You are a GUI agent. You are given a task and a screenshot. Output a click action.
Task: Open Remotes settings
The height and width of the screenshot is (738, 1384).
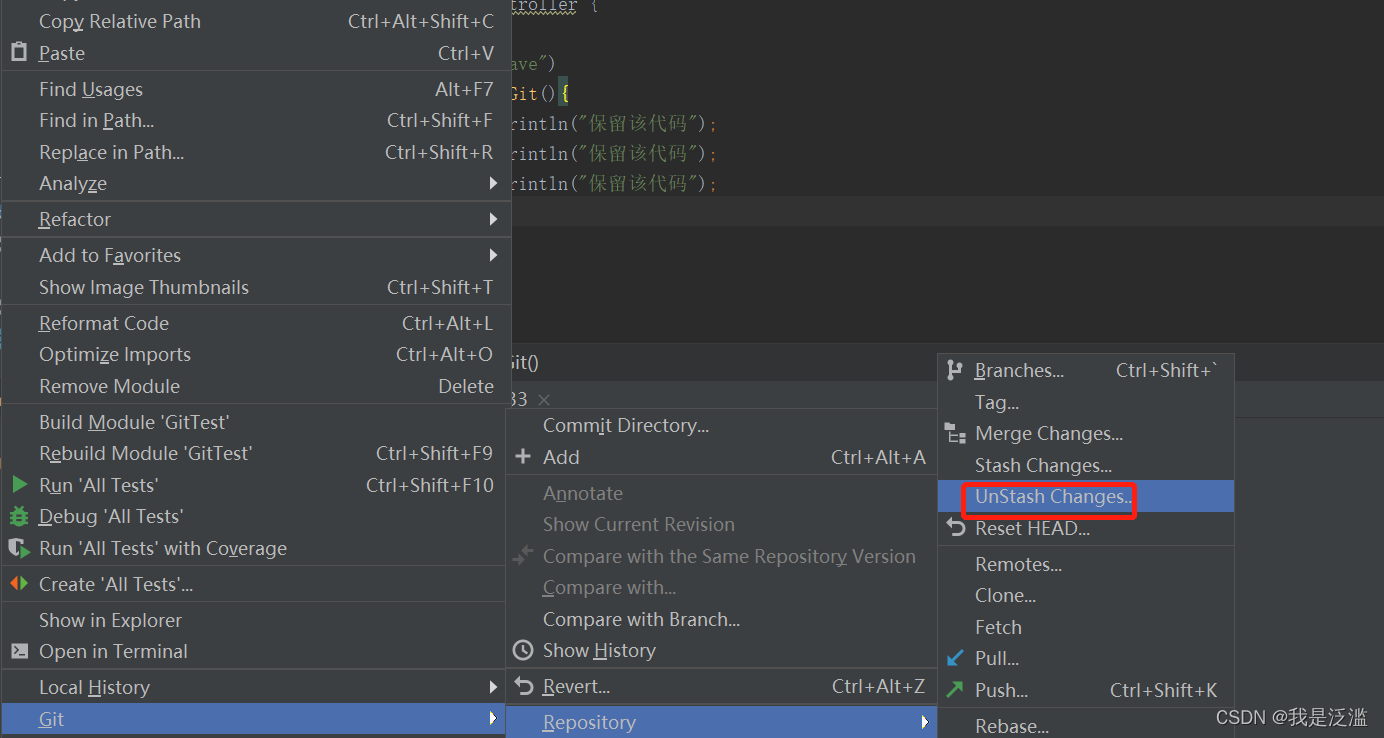click(1086, 564)
